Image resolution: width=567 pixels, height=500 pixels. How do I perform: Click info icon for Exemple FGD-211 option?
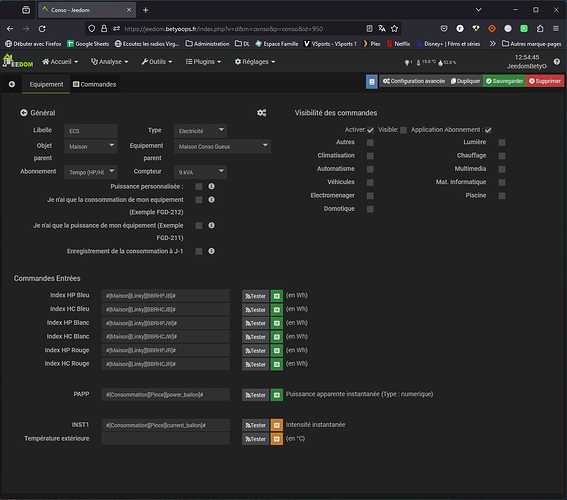(212, 225)
